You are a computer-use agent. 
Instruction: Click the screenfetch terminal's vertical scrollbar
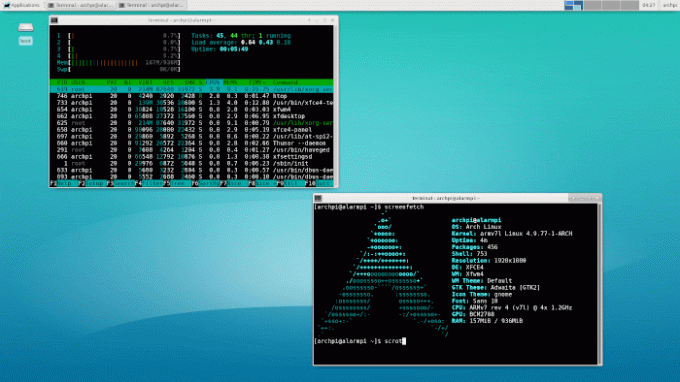click(x=599, y=284)
